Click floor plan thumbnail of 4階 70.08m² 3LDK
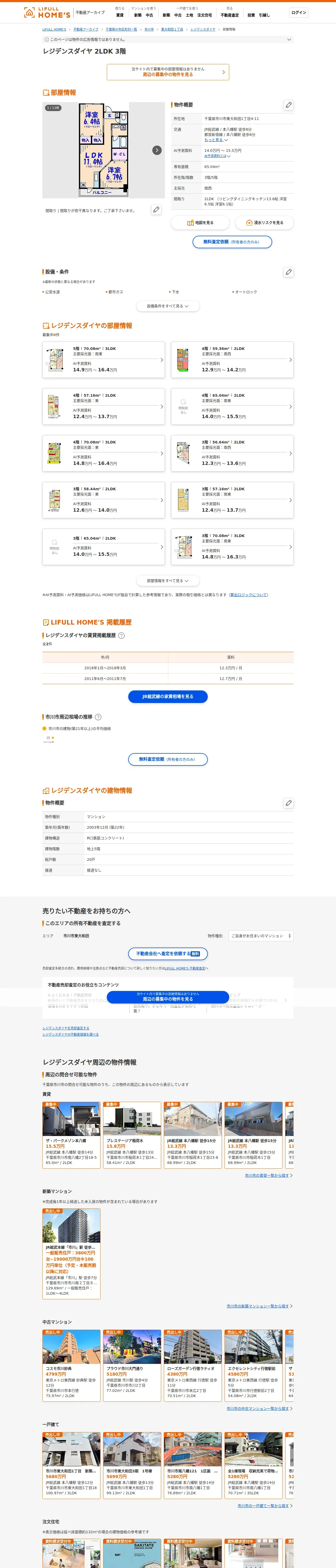 pyautogui.click(x=54, y=453)
